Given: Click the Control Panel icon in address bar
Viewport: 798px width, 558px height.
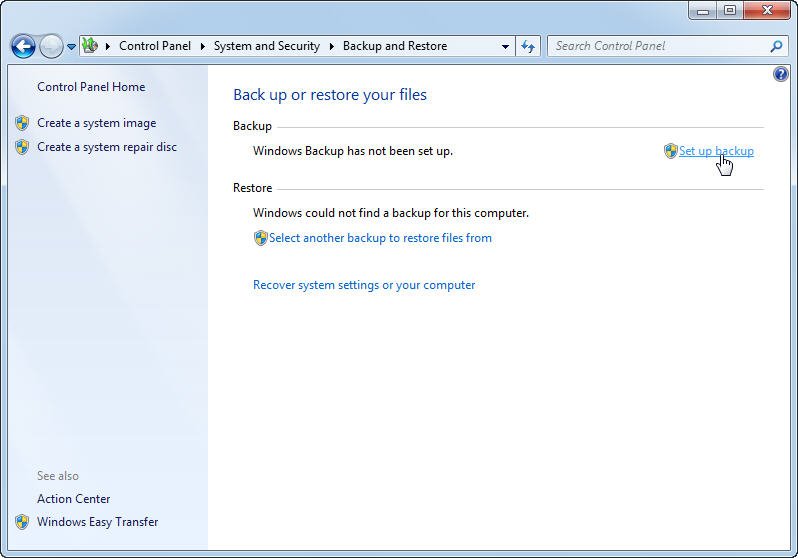Looking at the screenshot, I should (x=90, y=46).
